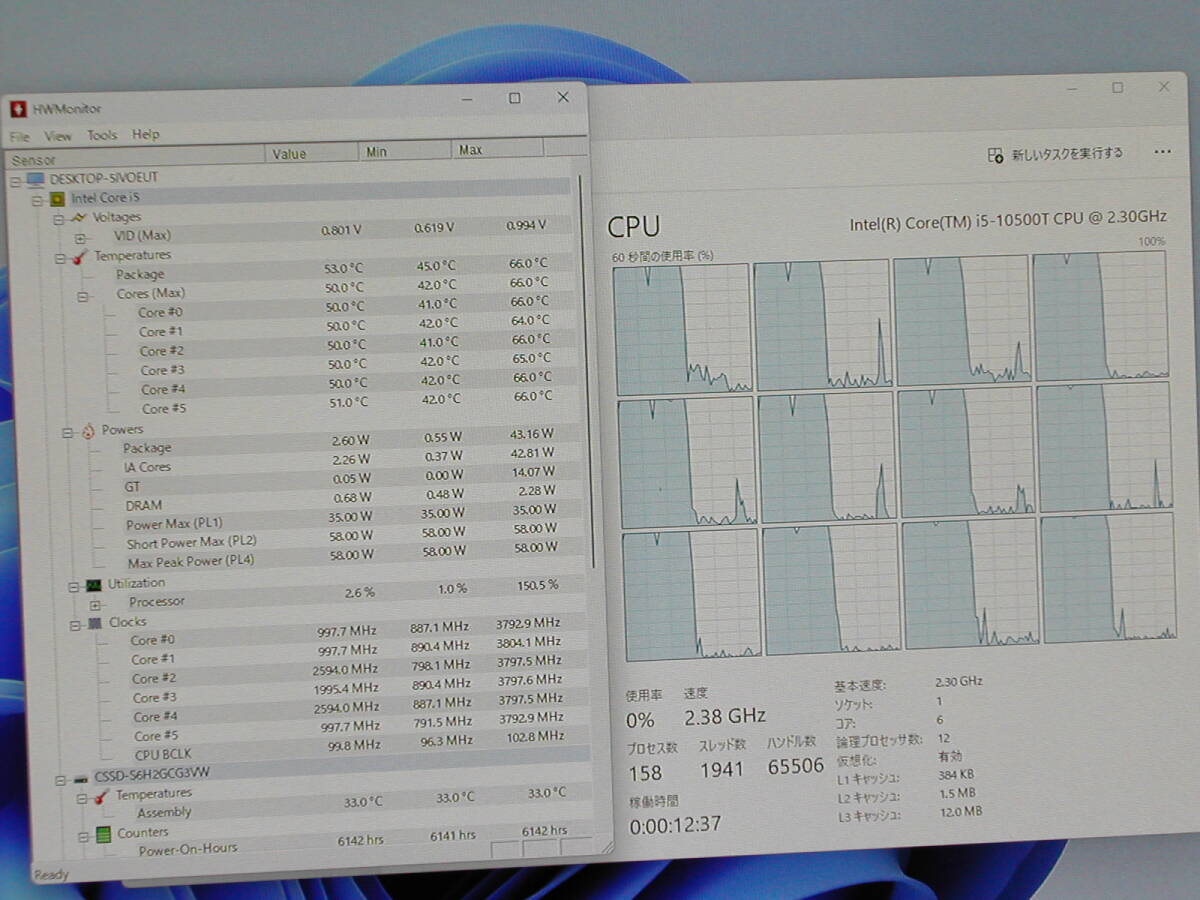Open the Help menu in HWMonitor
Image resolution: width=1200 pixels, height=900 pixels.
[x=146, y=134]
